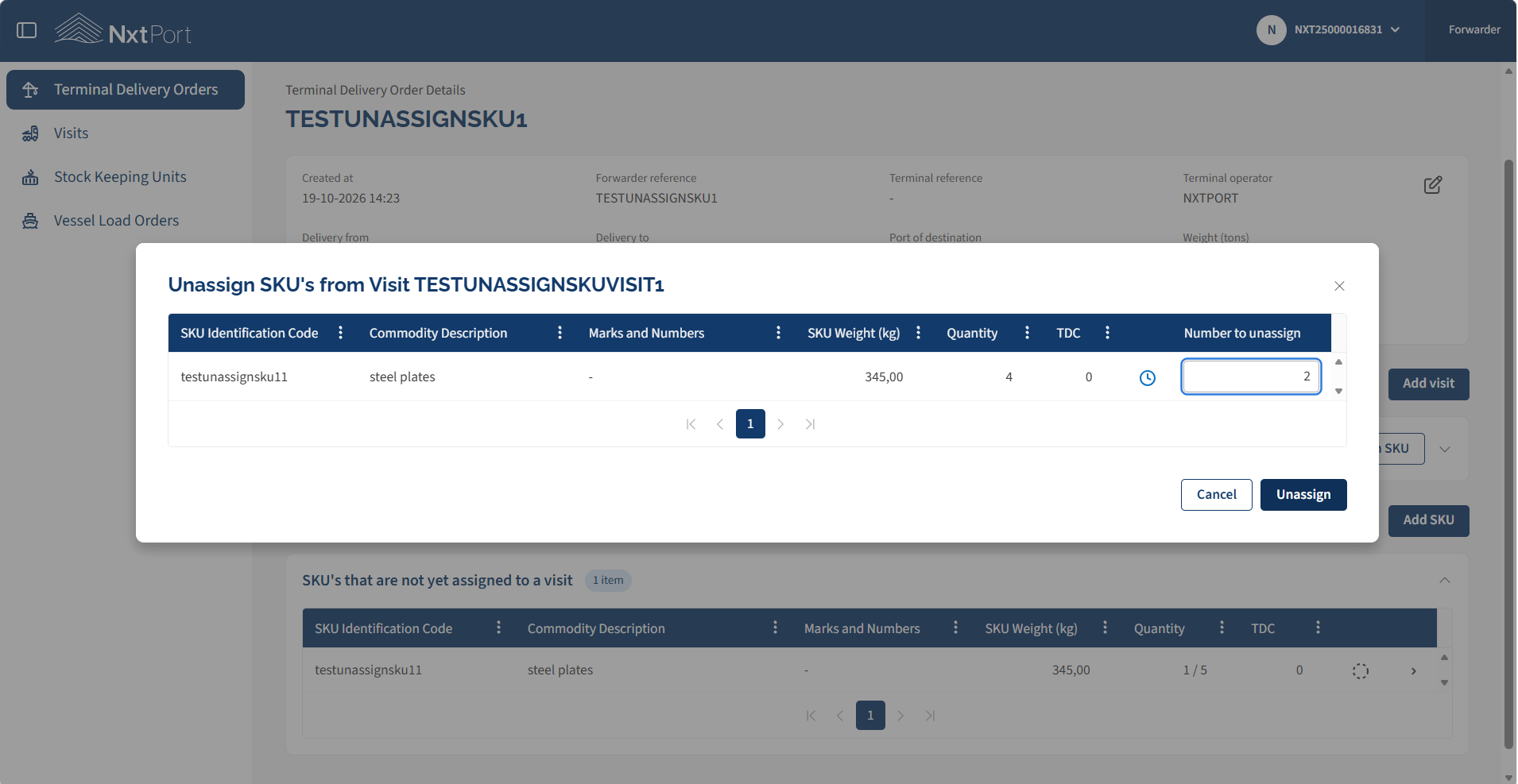The image size is (1518, 784).
Task: Open TDC column menu in lower table
Action: (x=1318, y=628)
